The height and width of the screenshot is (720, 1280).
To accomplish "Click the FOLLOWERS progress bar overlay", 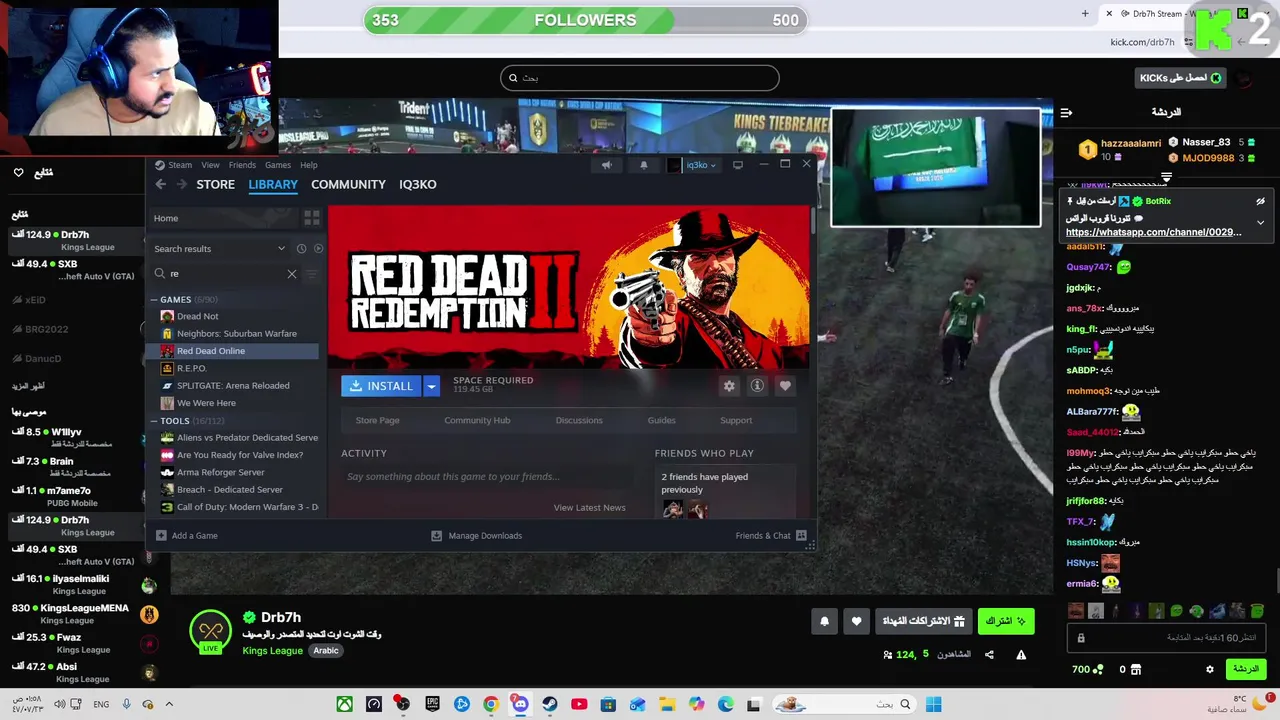I will click(585, 20).
